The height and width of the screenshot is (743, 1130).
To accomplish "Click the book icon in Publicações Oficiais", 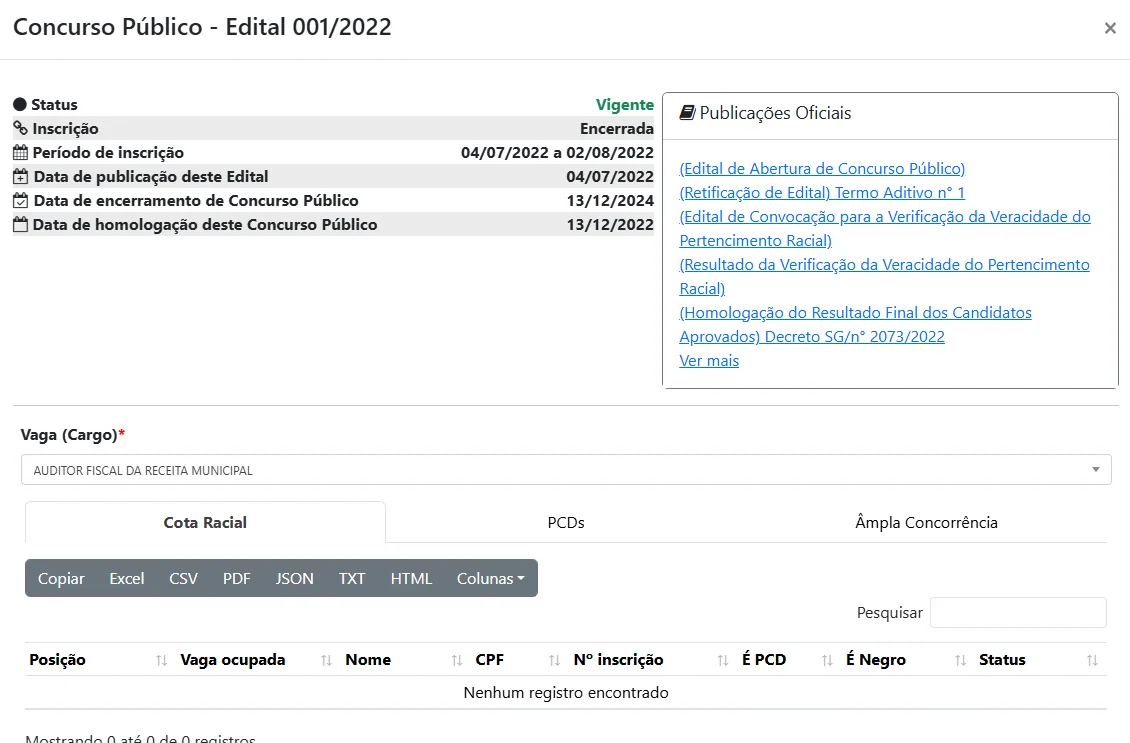I will coord(688,112).
